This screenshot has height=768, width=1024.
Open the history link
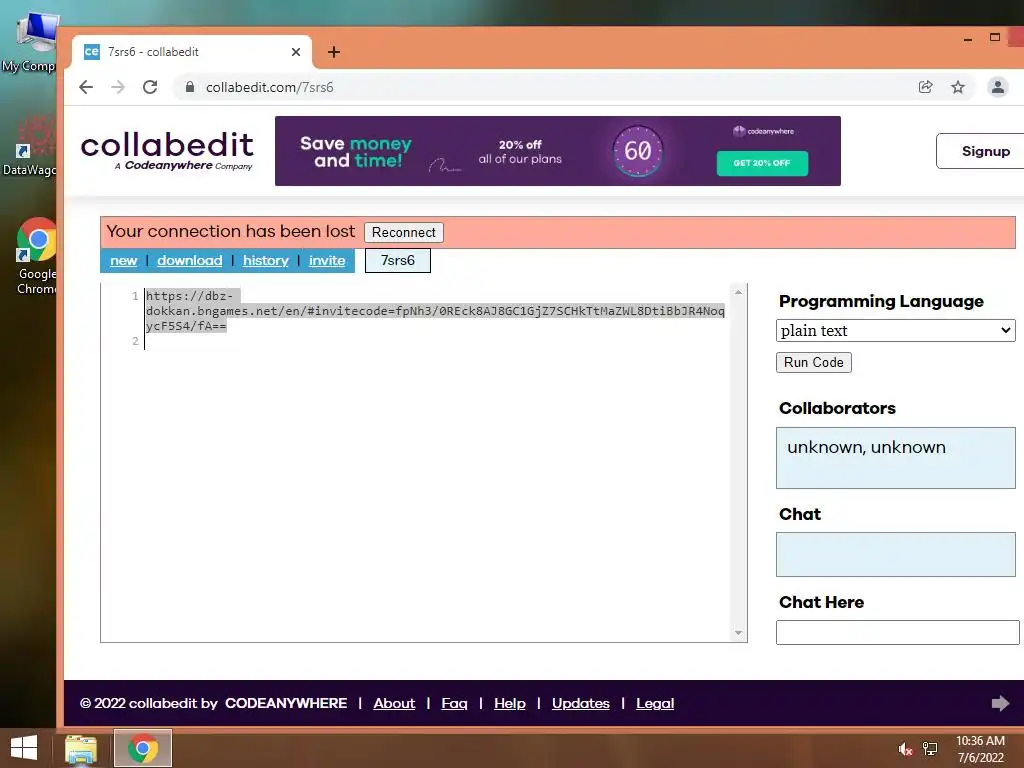[x=266, y=261]
